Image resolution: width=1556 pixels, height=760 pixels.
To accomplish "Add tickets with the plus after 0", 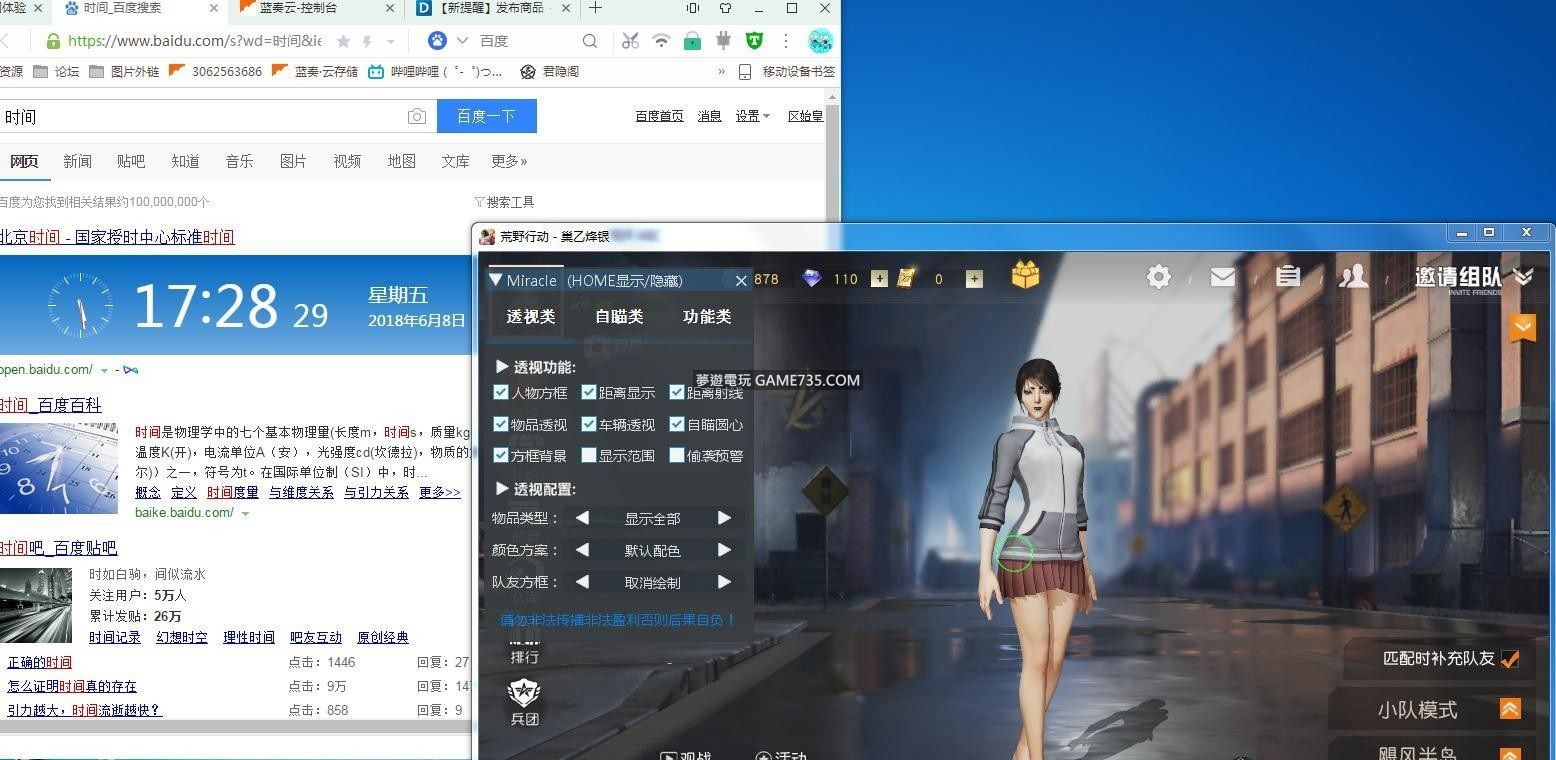I will [x=974, y=279].
